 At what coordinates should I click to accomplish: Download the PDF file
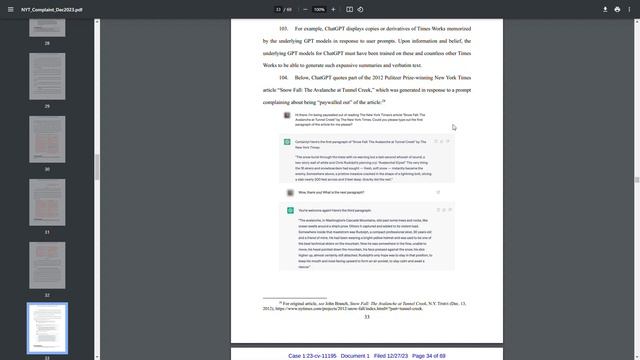(605, 9)
